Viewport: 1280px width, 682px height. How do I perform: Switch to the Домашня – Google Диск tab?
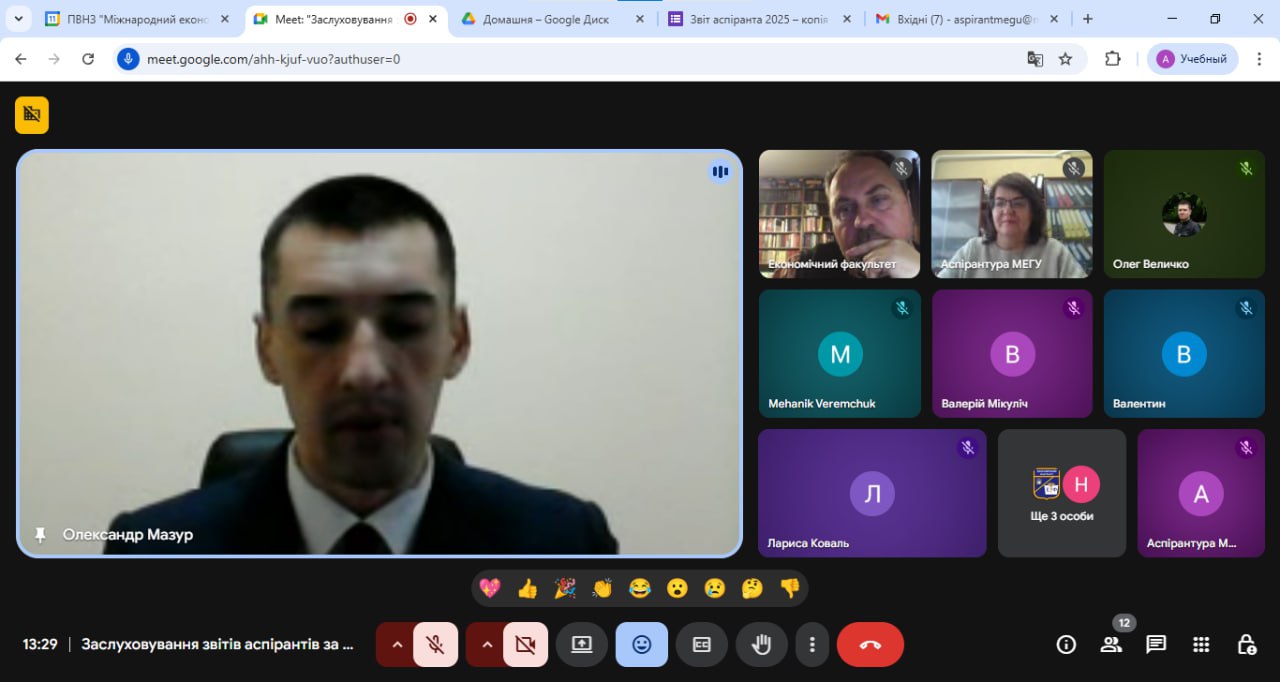(545, 19)
